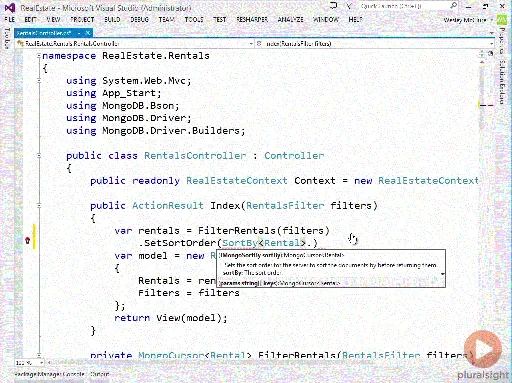Screen dimensions: 512x383
Task: Click the Controller base type in code
Action: [294, 156]
